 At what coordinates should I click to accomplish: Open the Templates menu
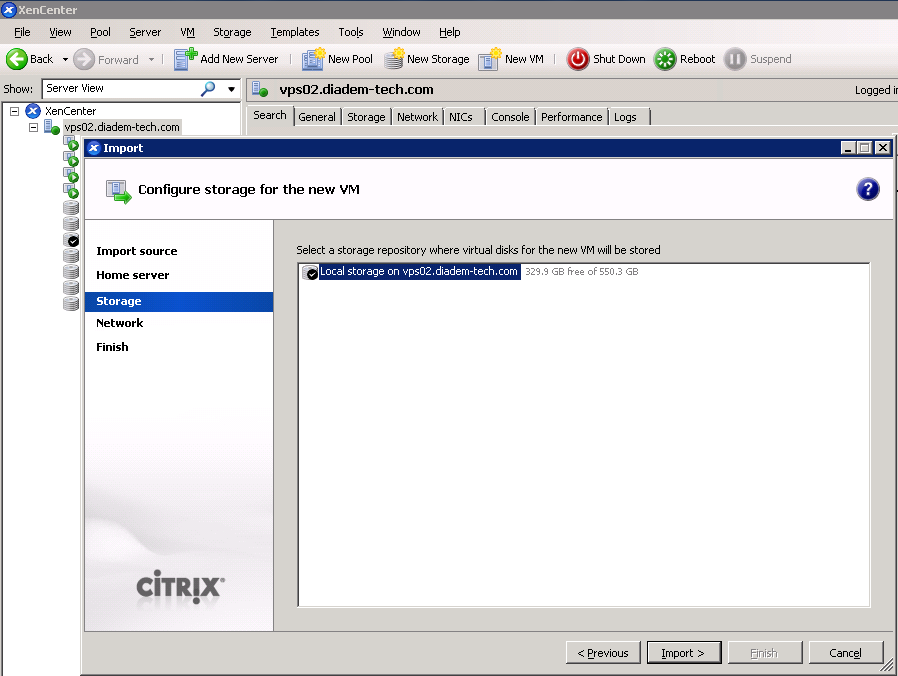295,32
